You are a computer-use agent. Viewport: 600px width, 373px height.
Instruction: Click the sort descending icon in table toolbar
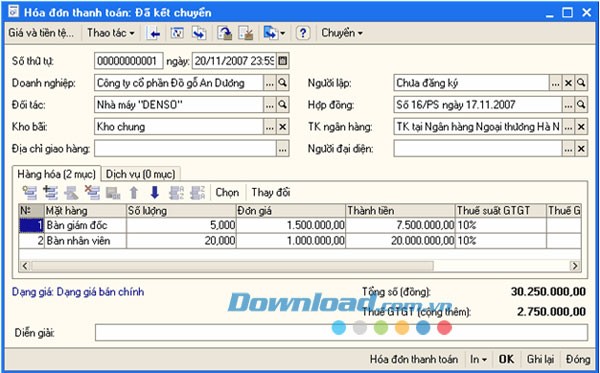click(x=197, y=192)
